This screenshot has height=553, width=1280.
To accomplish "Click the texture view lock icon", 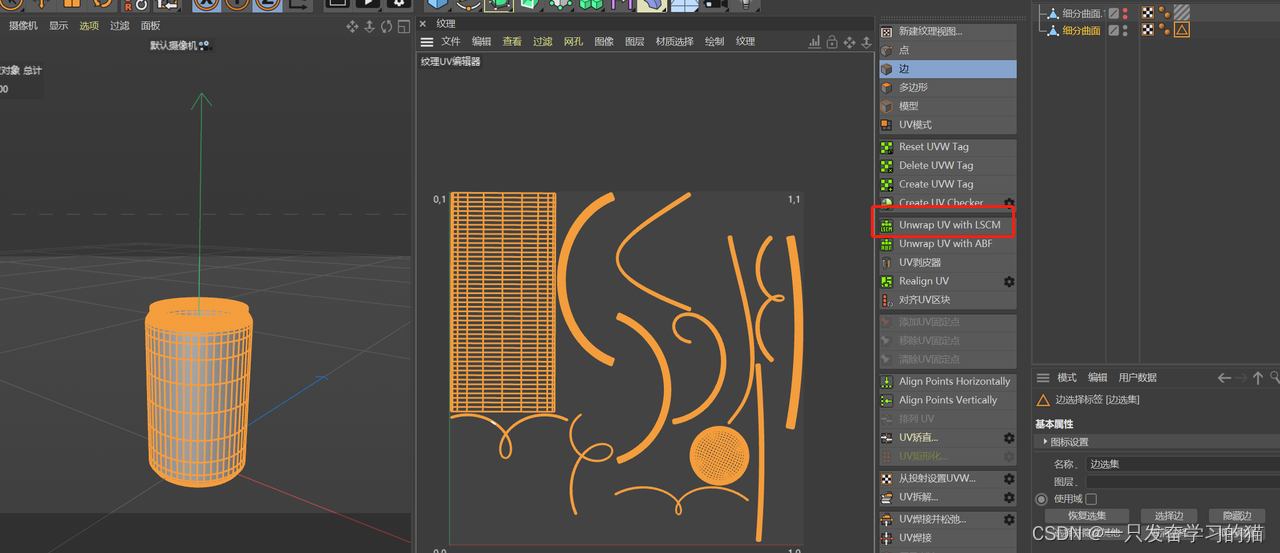I will pos(831,42).
